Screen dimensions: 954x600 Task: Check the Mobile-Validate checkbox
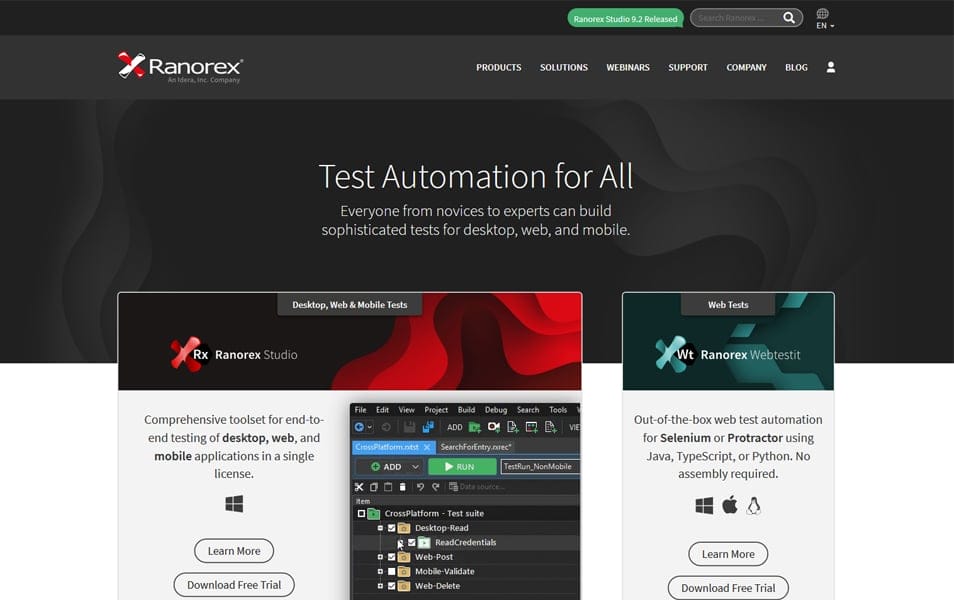[391, 571]
